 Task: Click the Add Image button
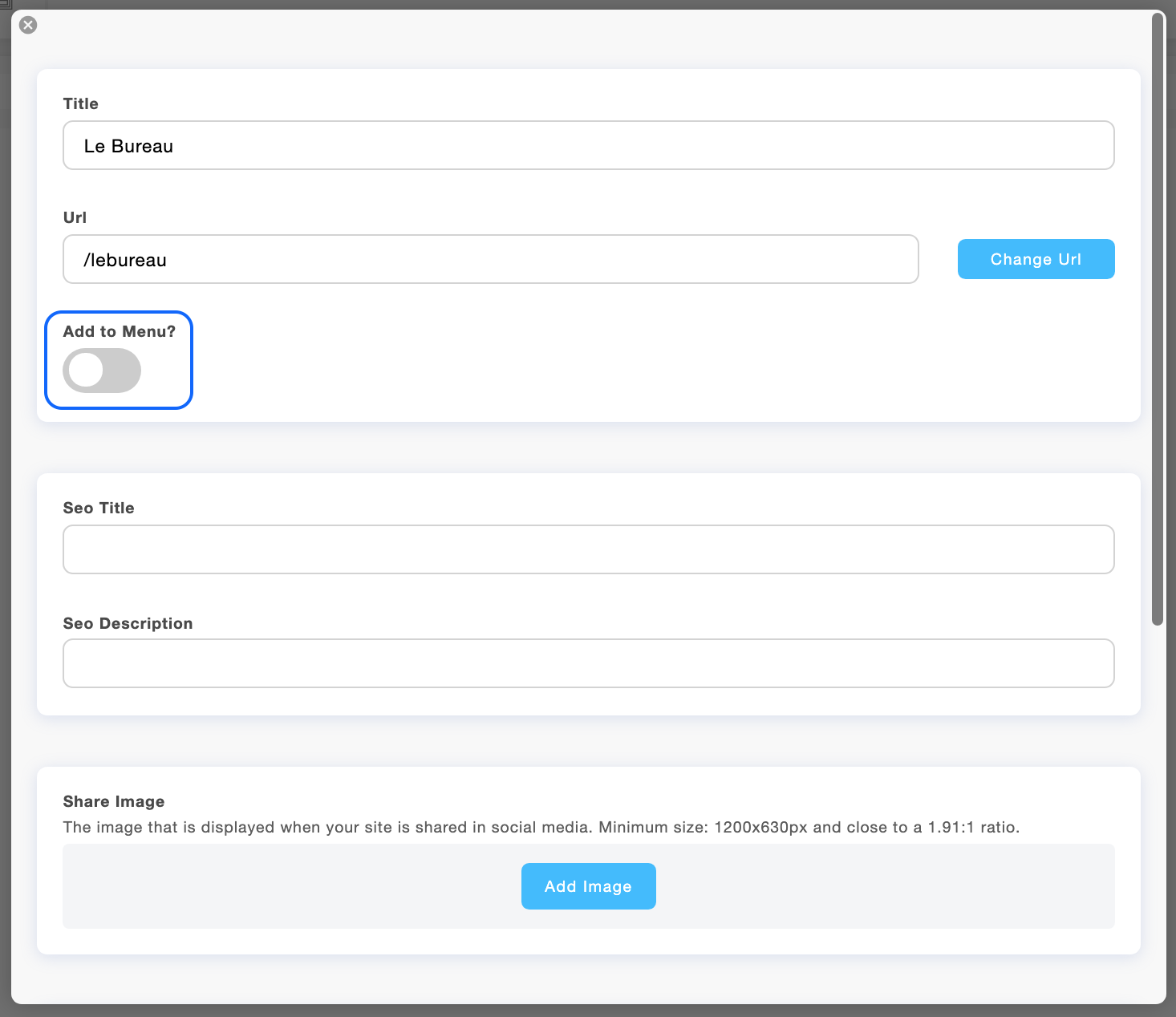pos(588,886)
